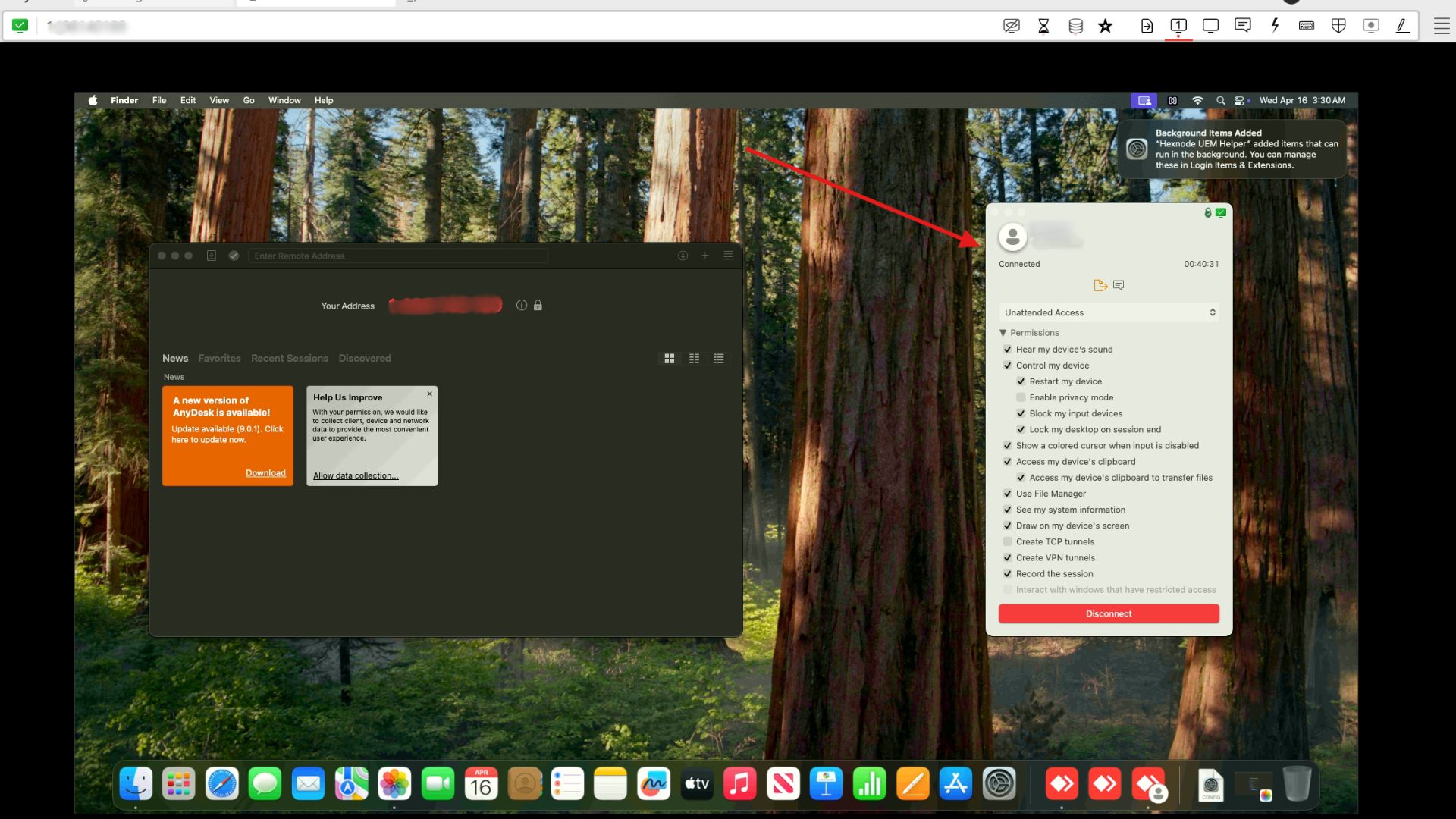Click the Wi-Fi icon in menu bar
The image size is (1456, 819).
pos(1197,100)
